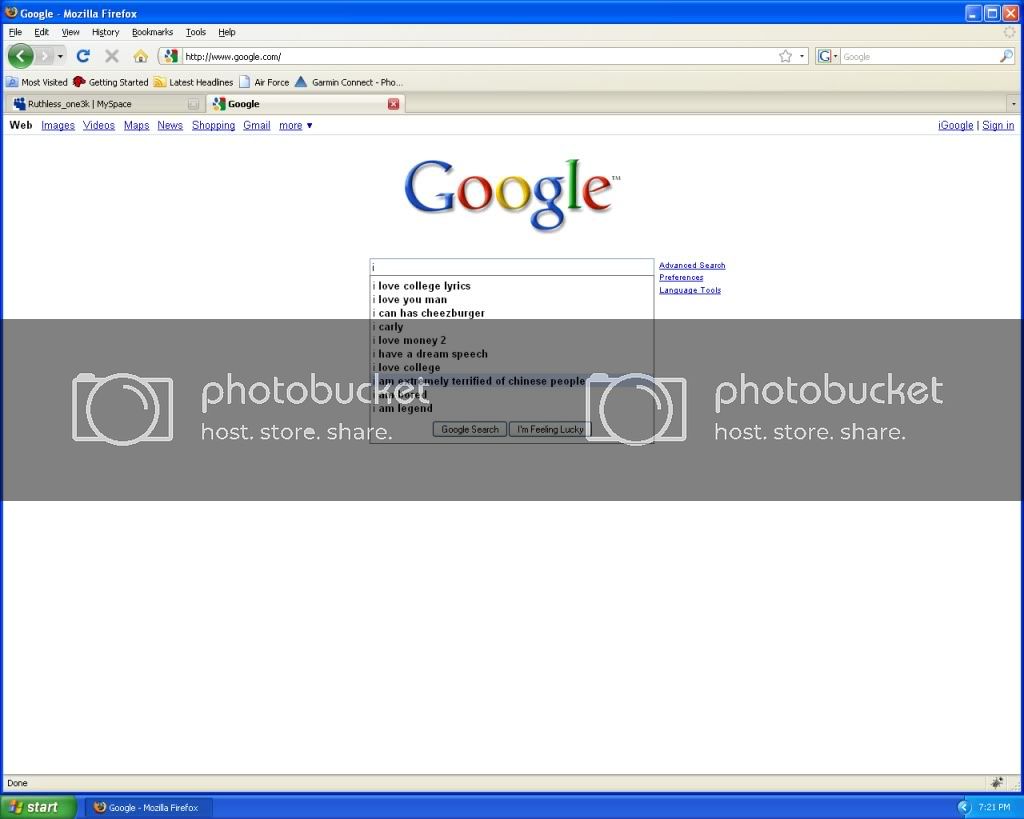Click the Firefox toolbar search field
This screenshot has width=1024, height=819.
pos(920,57)
